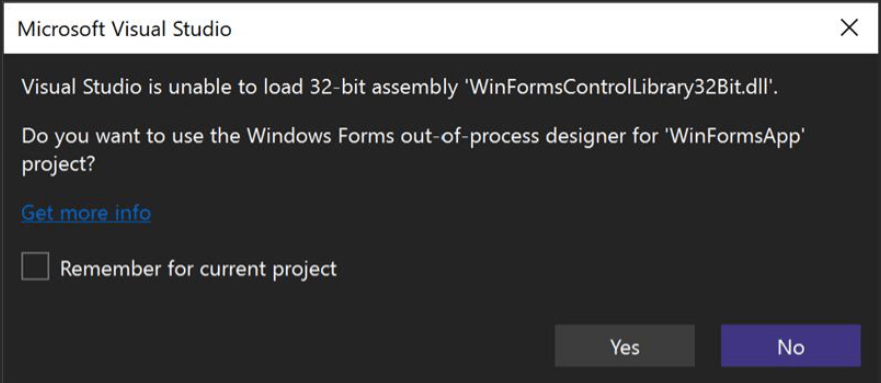Choose No to decline out-of-process designer
The height and width of the screenshot is (383, 881).
pos(791,346)
